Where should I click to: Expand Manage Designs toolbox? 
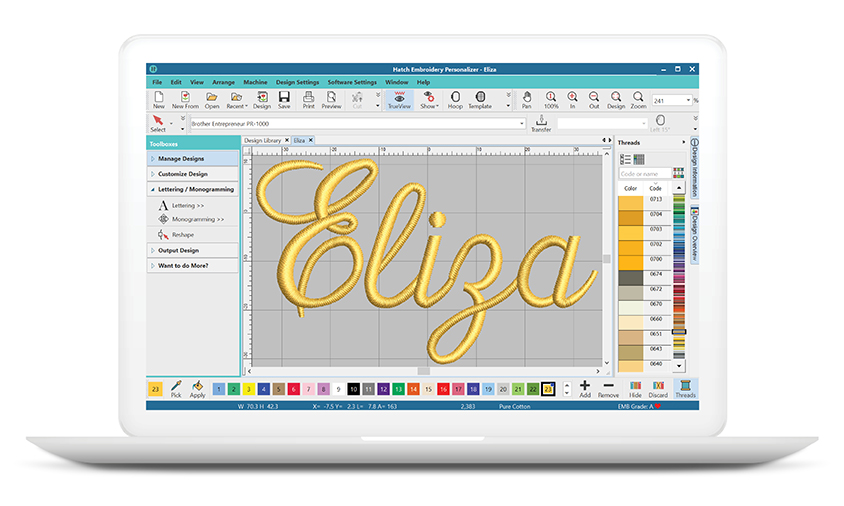pos(193,159)
